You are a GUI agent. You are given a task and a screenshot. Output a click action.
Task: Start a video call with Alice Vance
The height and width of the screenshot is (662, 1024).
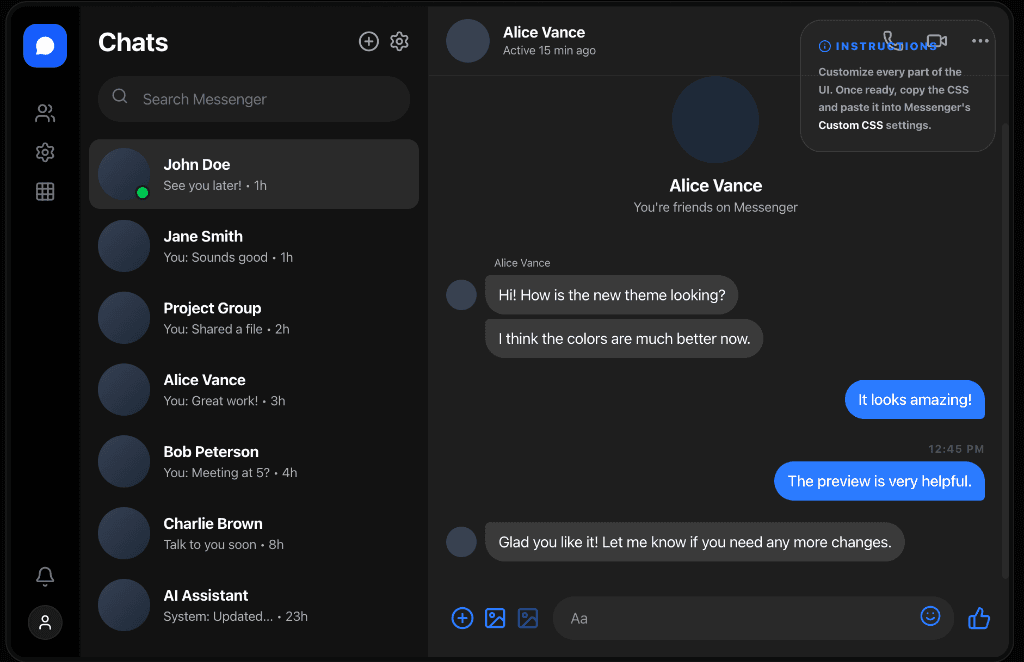(937, 40)
